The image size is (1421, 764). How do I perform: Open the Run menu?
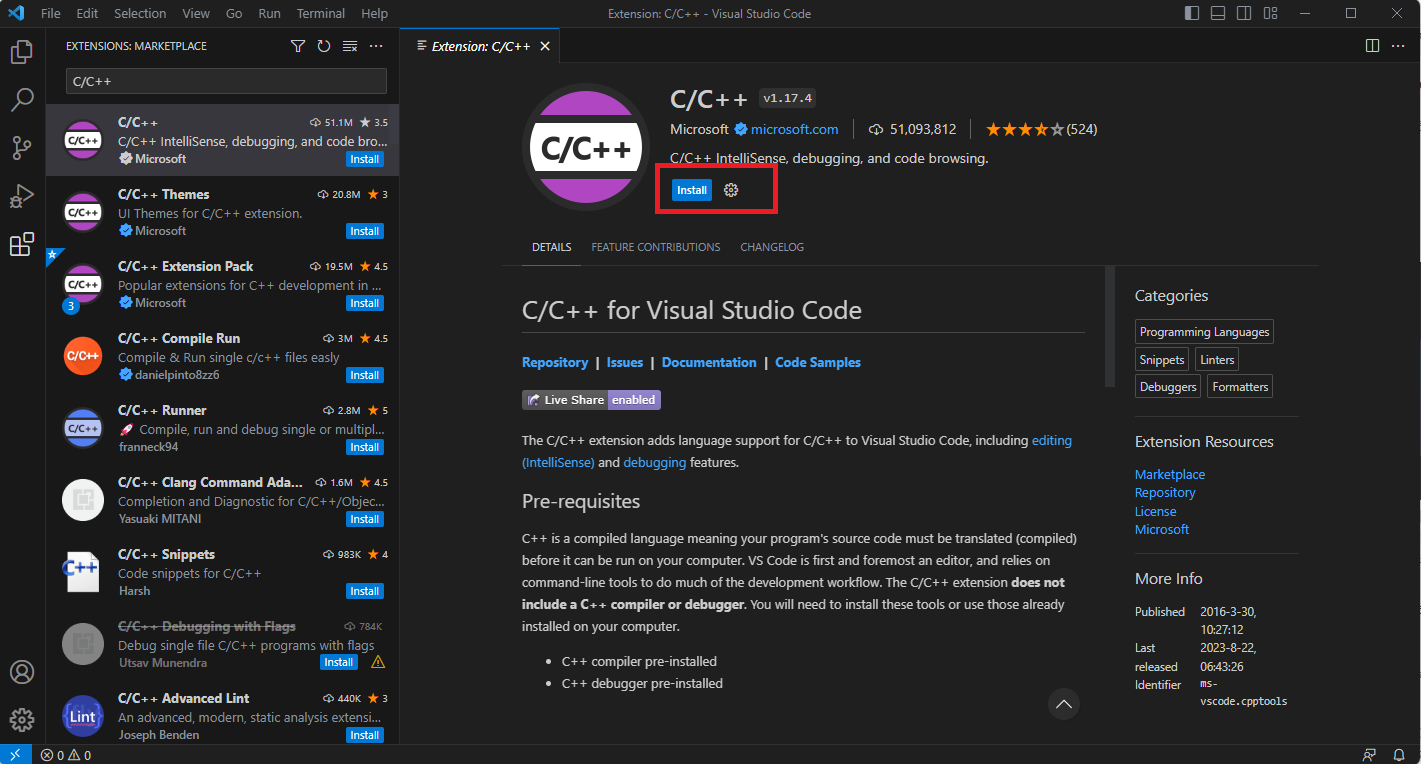pyautogui.click(x=269, y=14)
